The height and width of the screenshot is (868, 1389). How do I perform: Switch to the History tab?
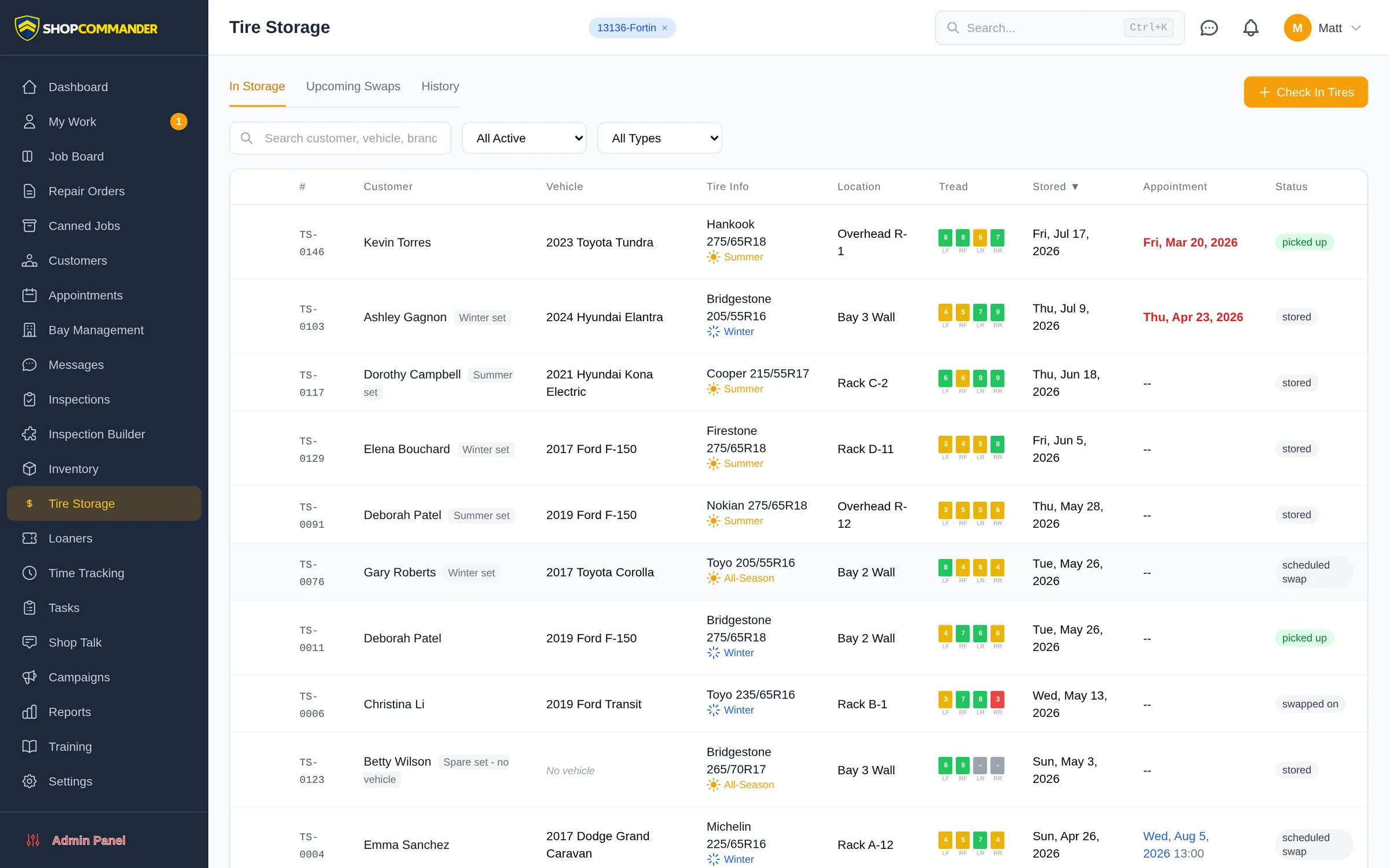tap(440, 86)
